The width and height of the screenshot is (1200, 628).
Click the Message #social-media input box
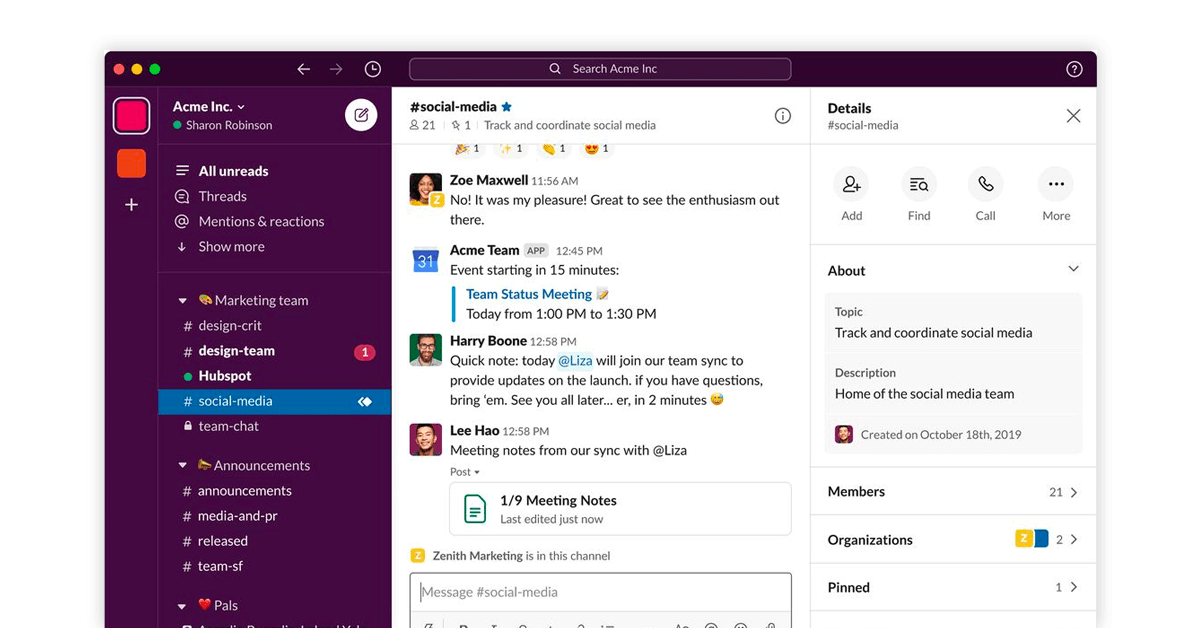tap(600, 592)
